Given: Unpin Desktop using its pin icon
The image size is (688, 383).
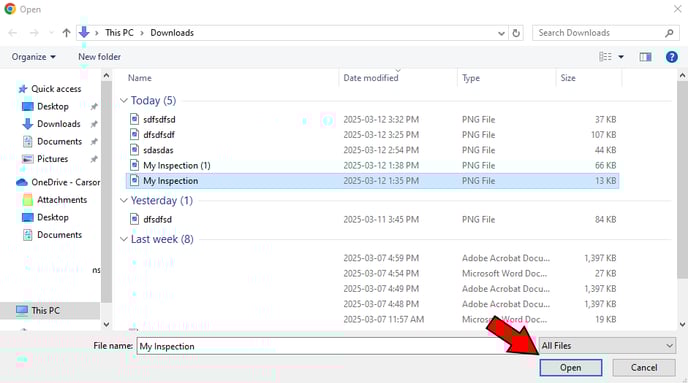Looking at the screenshot, I should click(94, 107).
